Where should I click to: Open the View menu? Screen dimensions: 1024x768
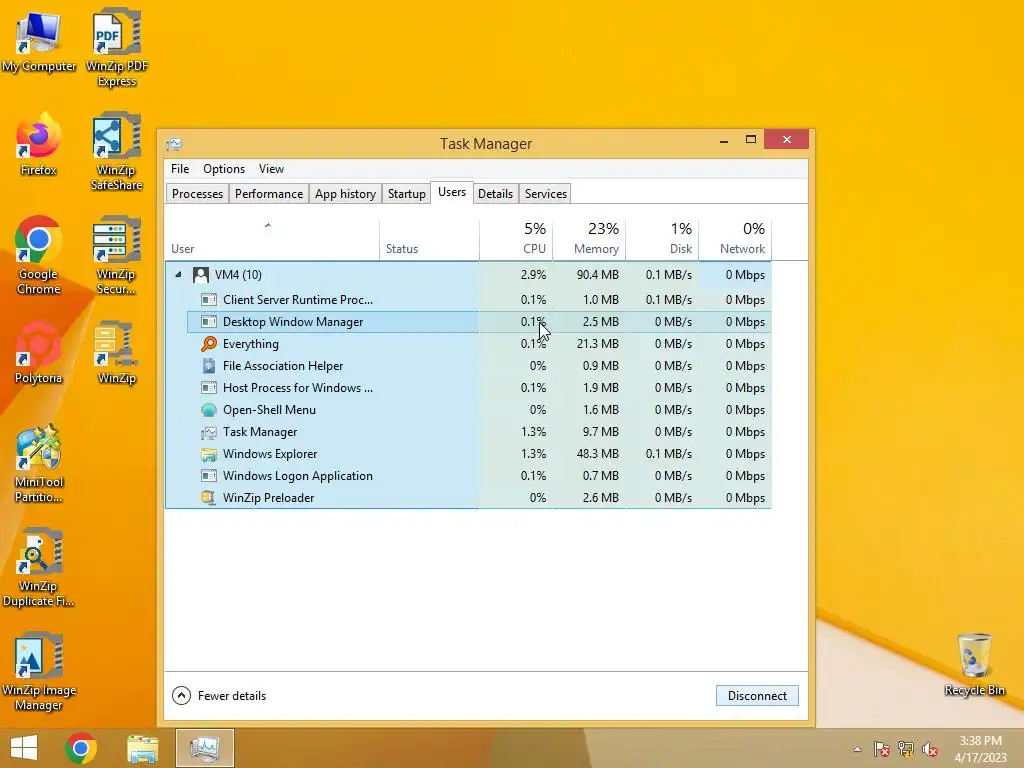[271, 169]
